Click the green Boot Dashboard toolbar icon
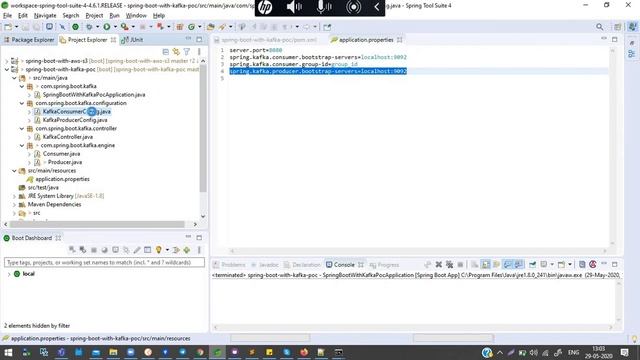The width and height of the screenshot is (640, 360). (75, 27)
